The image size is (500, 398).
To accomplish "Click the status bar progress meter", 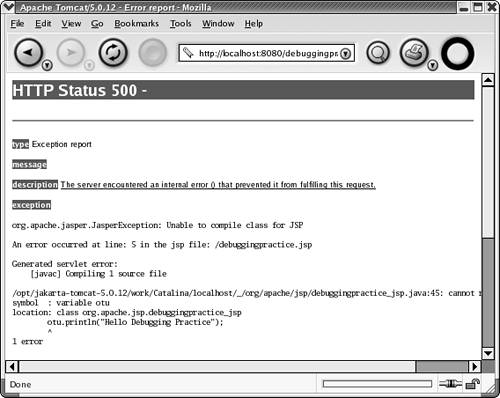I will (x=377, y=384).
